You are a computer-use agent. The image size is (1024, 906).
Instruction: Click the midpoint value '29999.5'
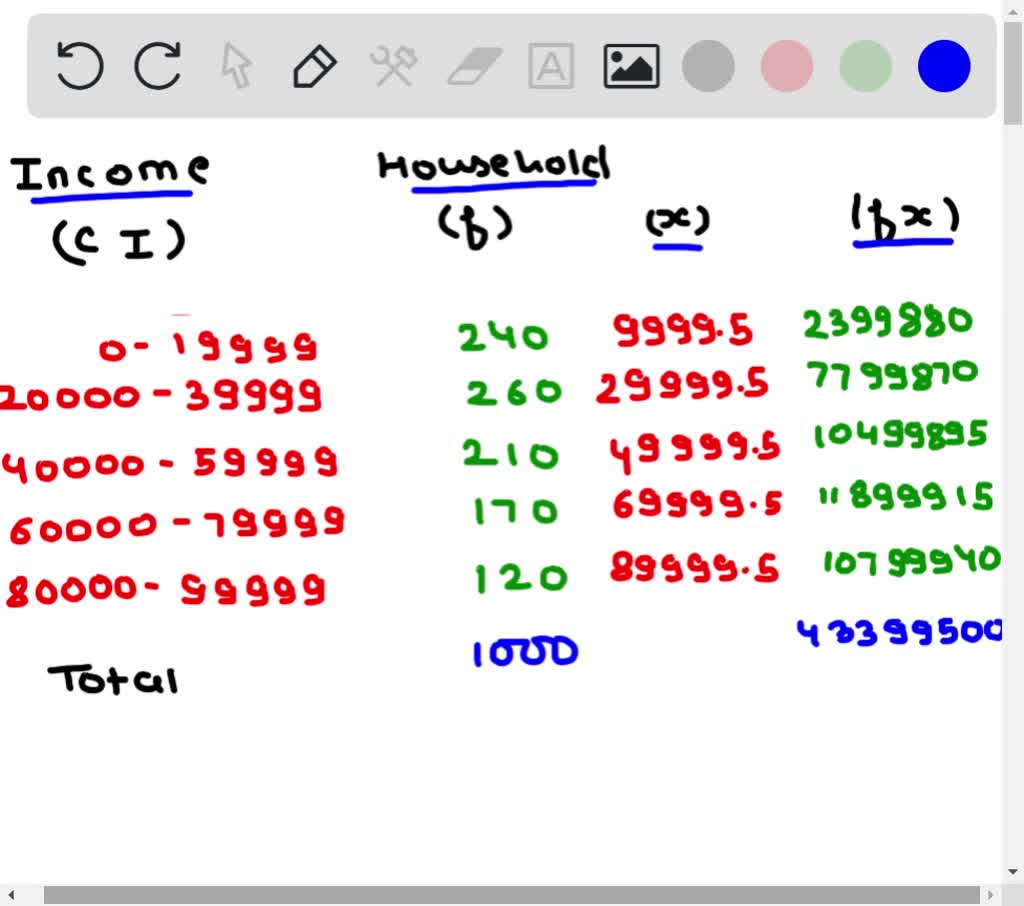pyautogui.click(x=682, y=385)
